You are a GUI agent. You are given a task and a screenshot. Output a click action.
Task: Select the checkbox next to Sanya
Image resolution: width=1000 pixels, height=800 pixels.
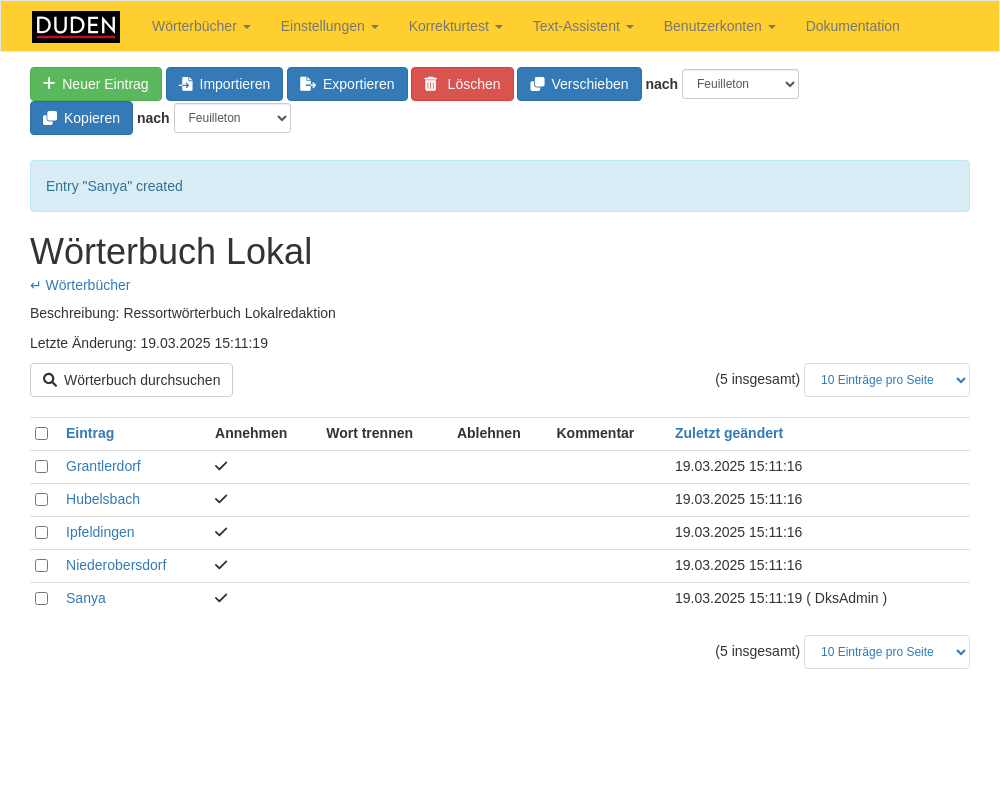click(41, 598)
